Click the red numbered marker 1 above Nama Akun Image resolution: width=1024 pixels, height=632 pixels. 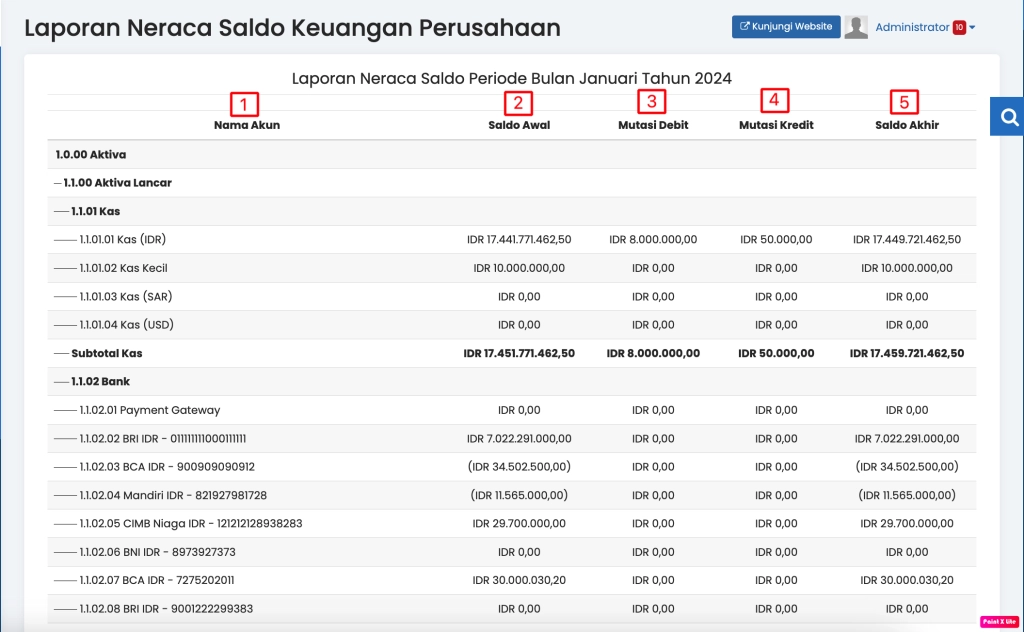[246, 103]
